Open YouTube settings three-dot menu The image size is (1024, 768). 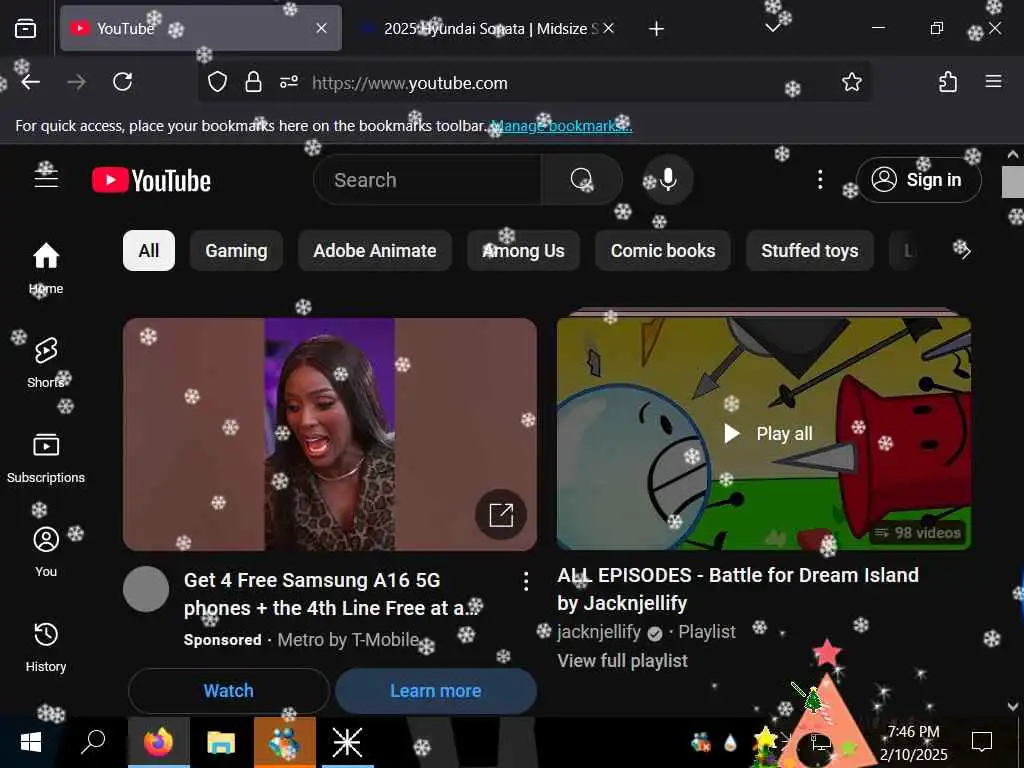[820, 180]
